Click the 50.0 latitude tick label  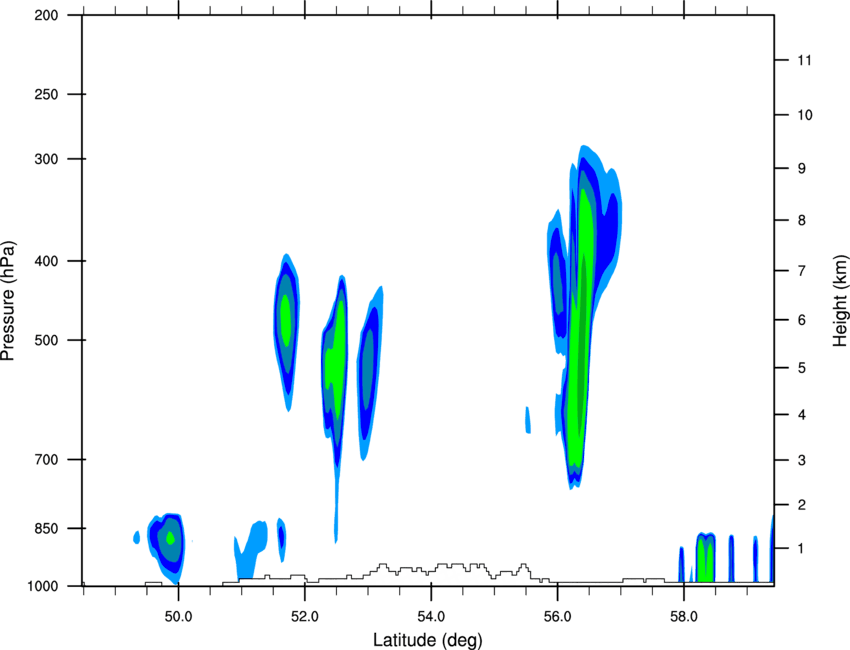click(x=178, y=617)
